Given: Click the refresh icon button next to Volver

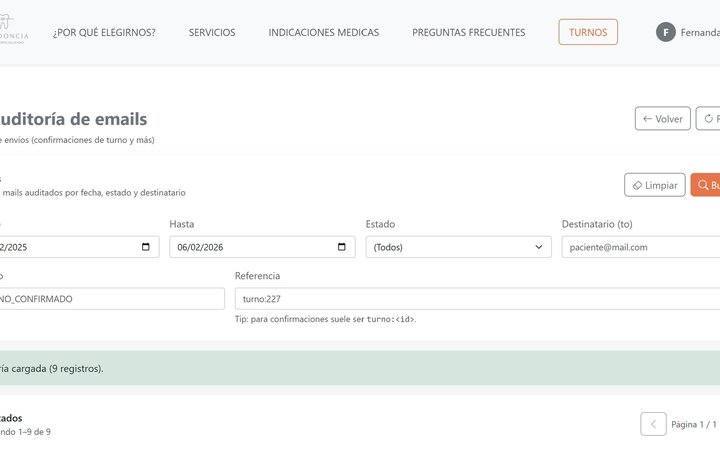Looking at the screenshot, I should (708, 118).
